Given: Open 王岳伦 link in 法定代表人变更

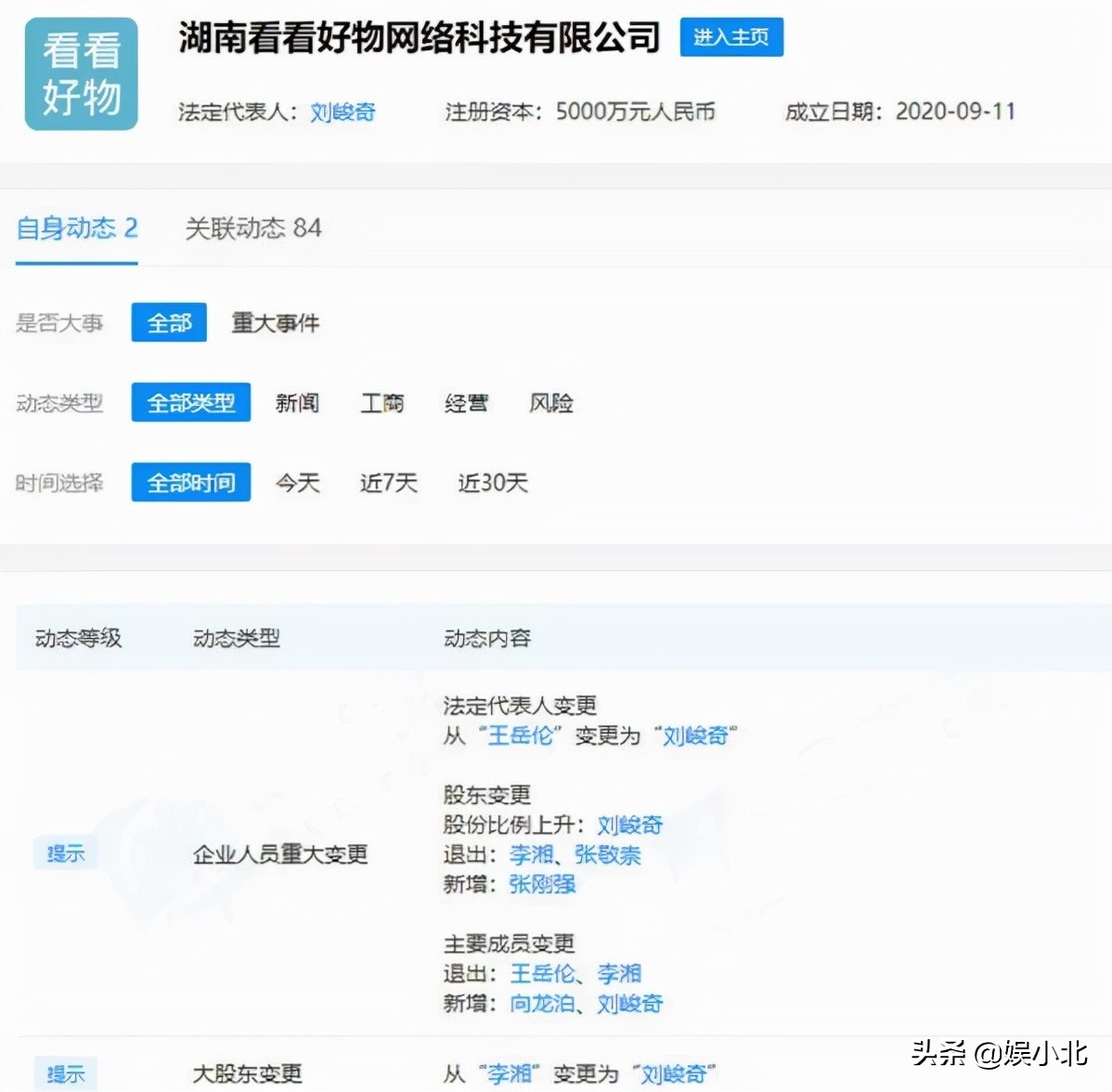Looking at the screenshot, I should coord(521,735).
